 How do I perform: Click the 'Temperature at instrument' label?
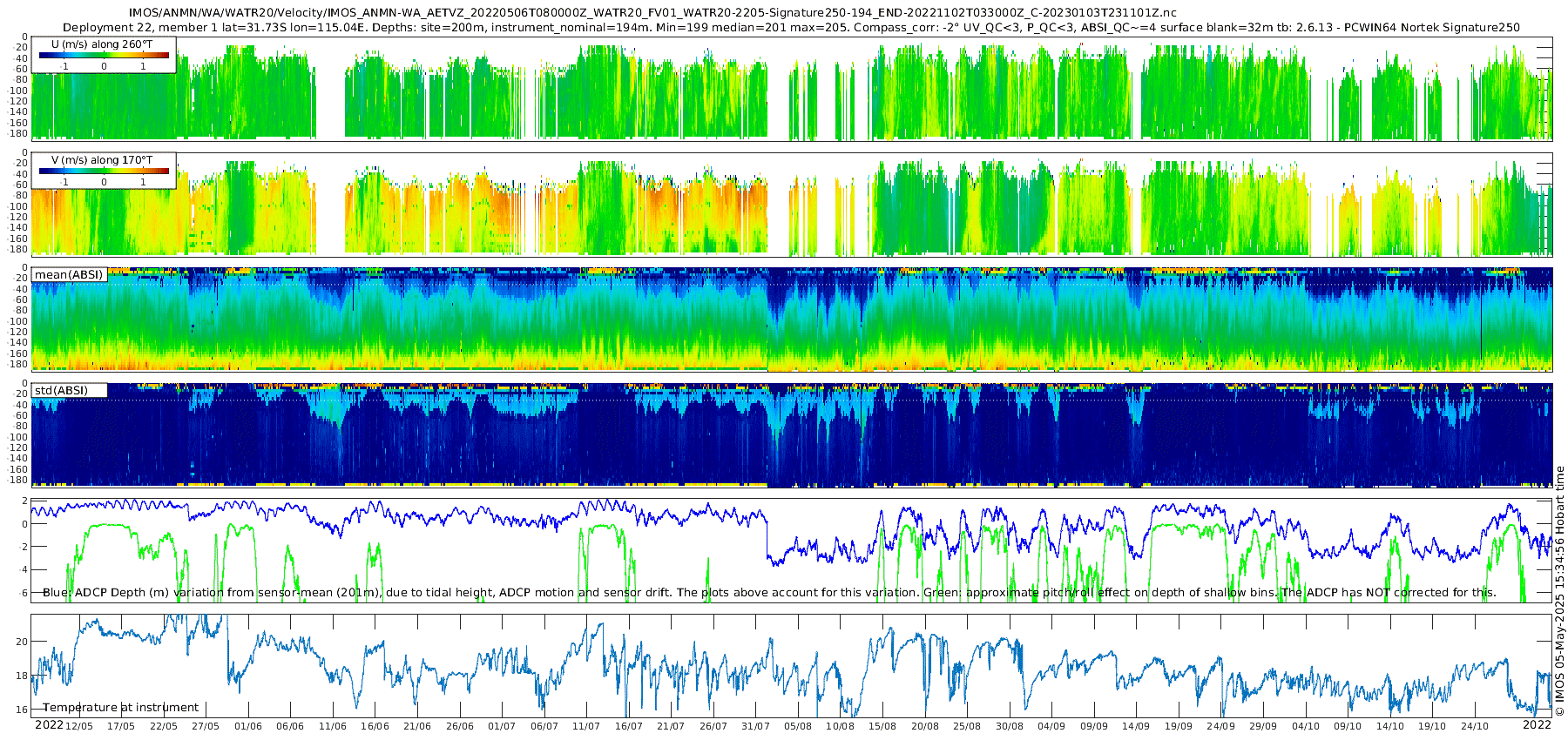pos(120,708)
